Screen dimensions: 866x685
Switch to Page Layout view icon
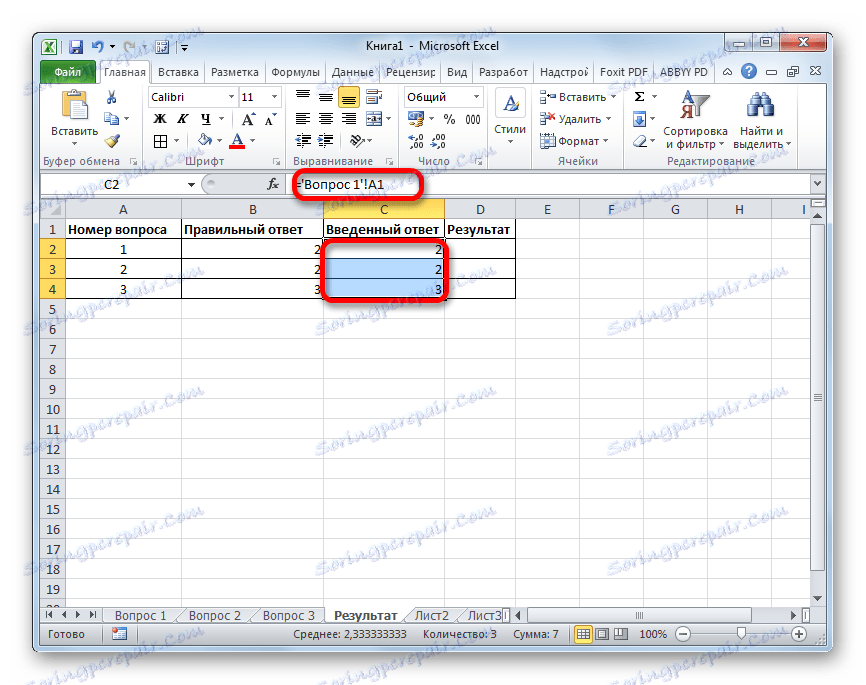coord(602,634)
